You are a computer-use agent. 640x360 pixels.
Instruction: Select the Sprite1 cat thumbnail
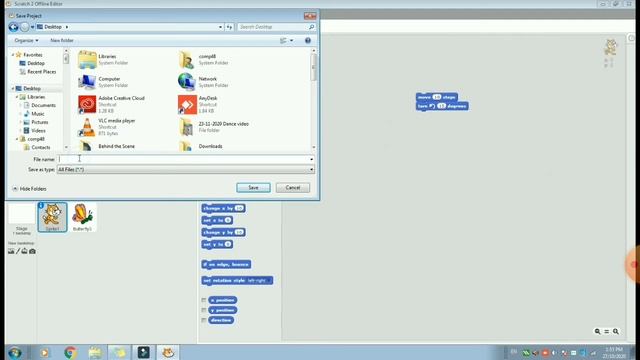52,217
